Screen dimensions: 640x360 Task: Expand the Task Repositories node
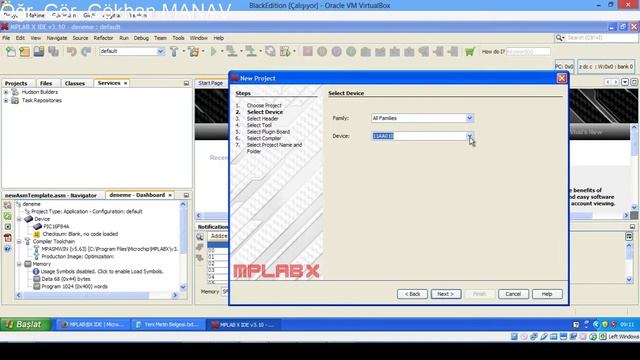6,100
